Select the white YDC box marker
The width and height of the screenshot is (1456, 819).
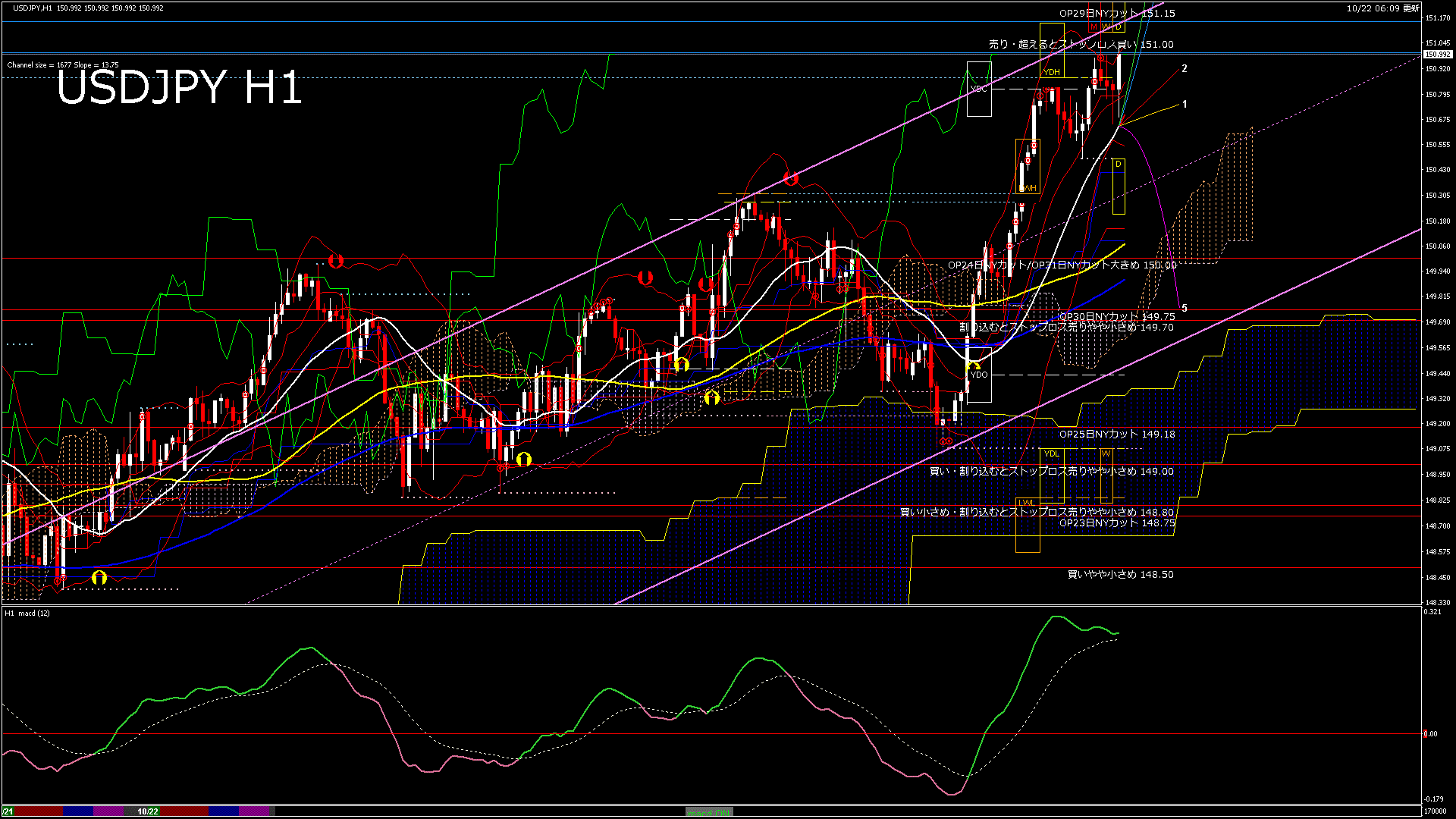(979, 89)
